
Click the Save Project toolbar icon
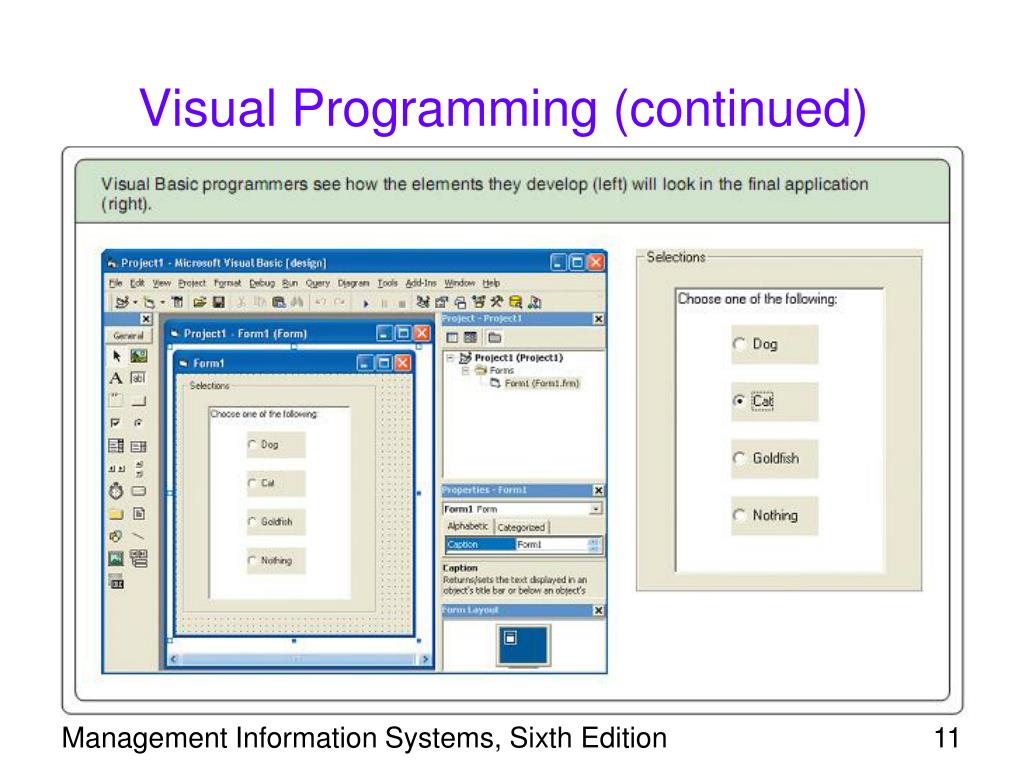point(219,302)
